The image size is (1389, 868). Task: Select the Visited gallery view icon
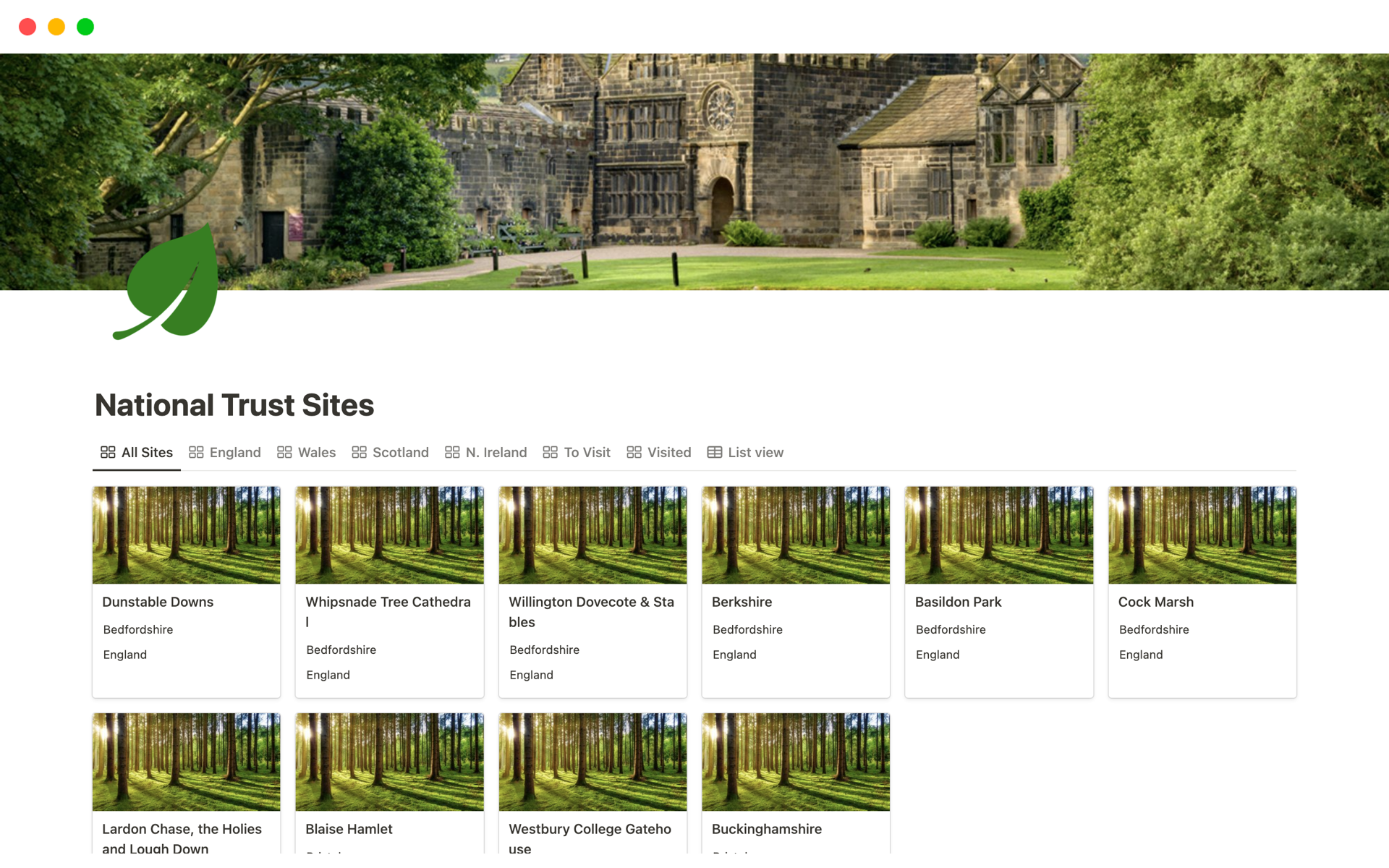pyautogui.click(x=632, y=452)
